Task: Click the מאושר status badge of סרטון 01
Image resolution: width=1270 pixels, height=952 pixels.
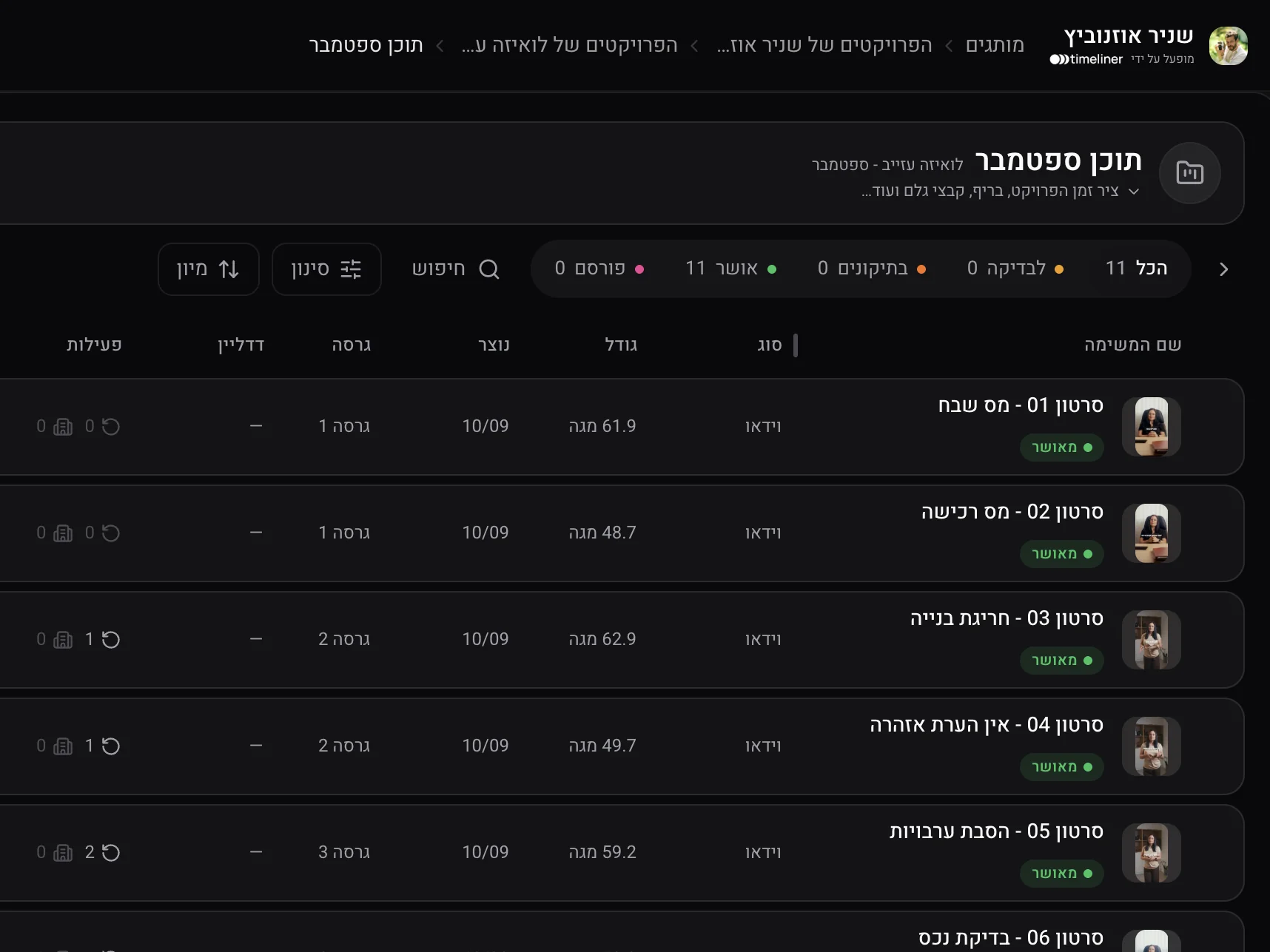Action: click(1062, 448)
